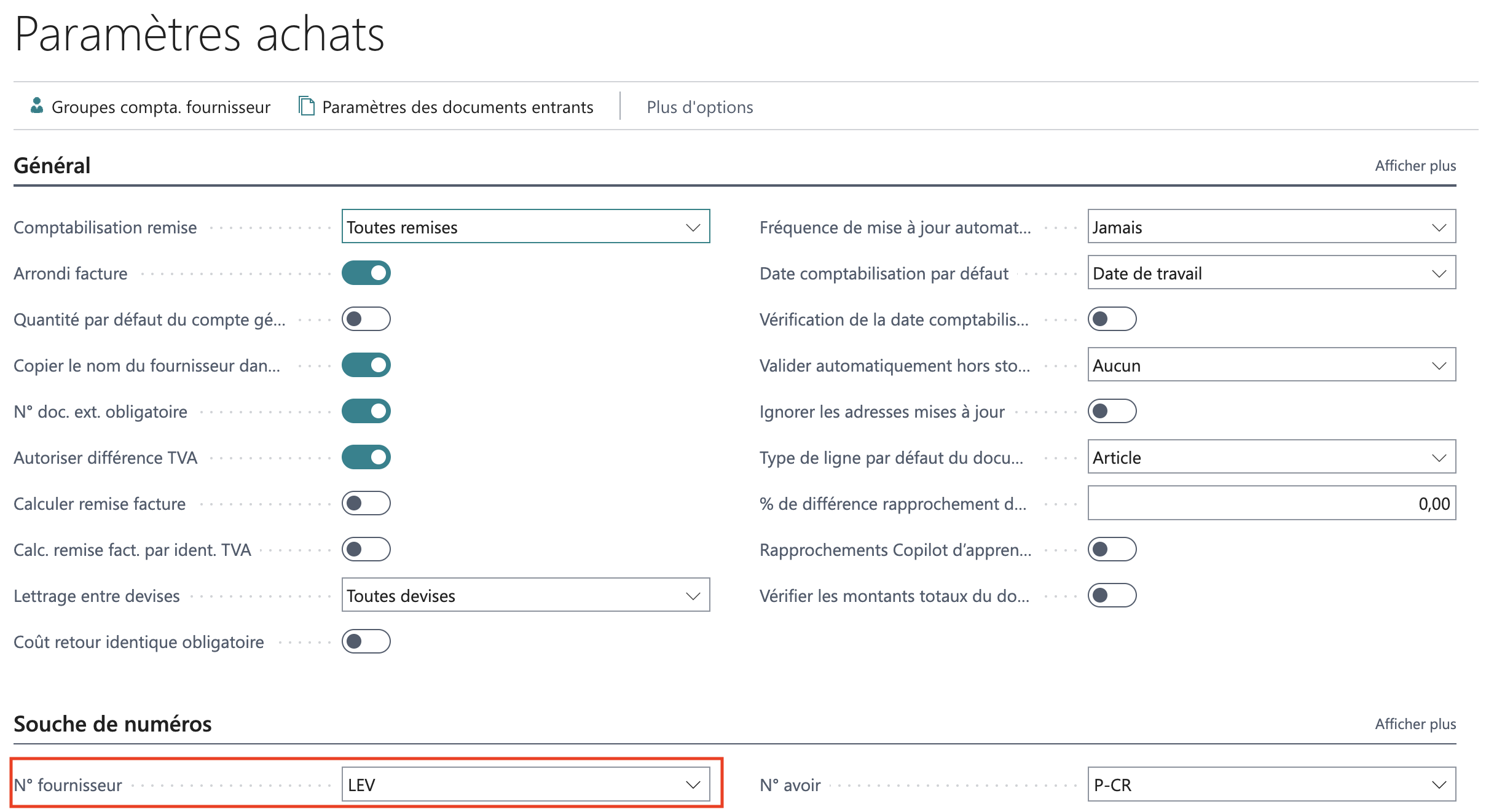The image size is (1486, 812).
Task: Expand the N° fournisseur LEV dropdown
Action: (x=526, y=784)
